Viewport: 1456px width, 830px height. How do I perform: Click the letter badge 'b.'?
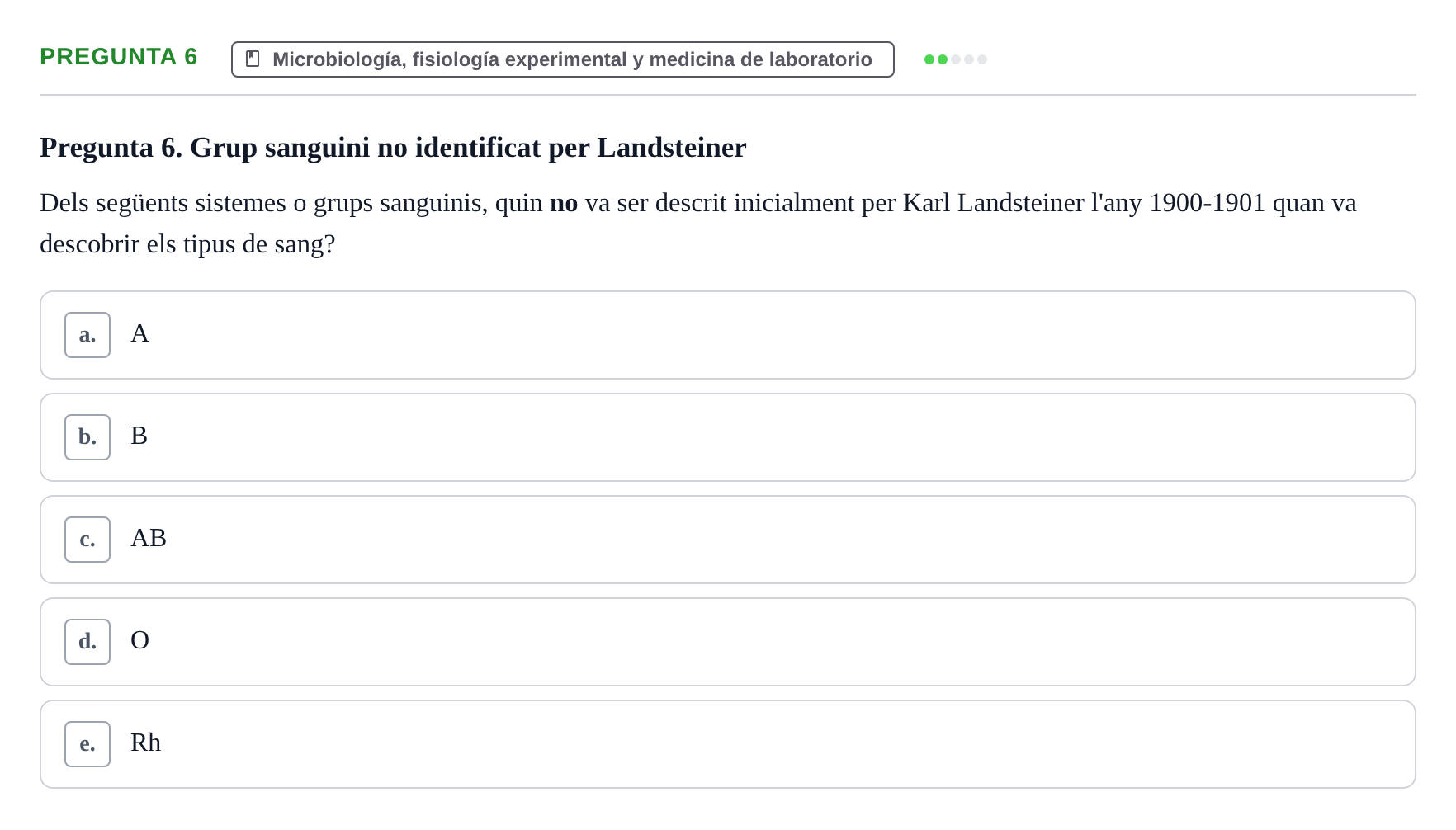87,437
